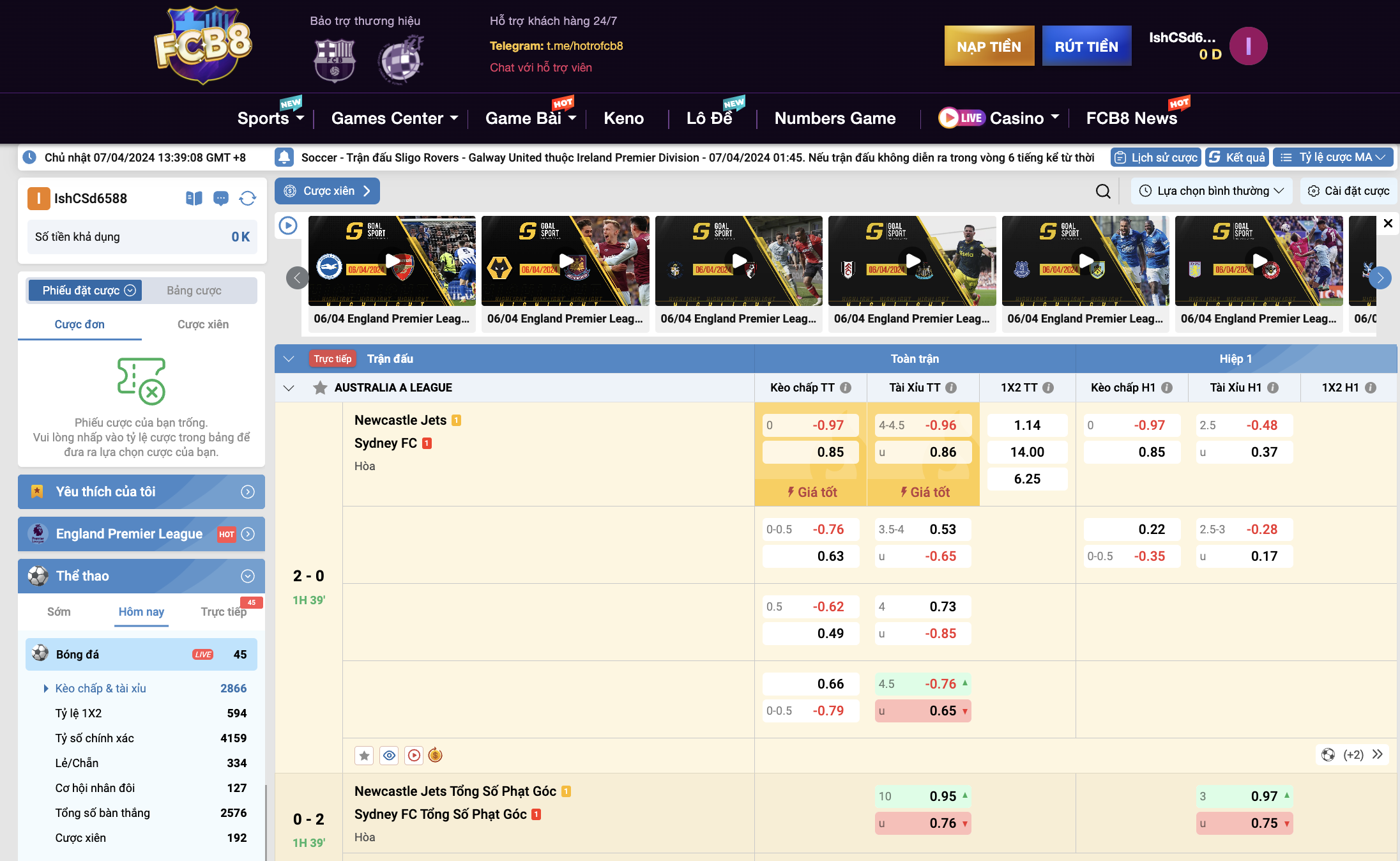Viewport: 1400px width, 861px height.
Task: Click the dollar coin icon under match
Action: pyautogui.click(x=436, y=756)
